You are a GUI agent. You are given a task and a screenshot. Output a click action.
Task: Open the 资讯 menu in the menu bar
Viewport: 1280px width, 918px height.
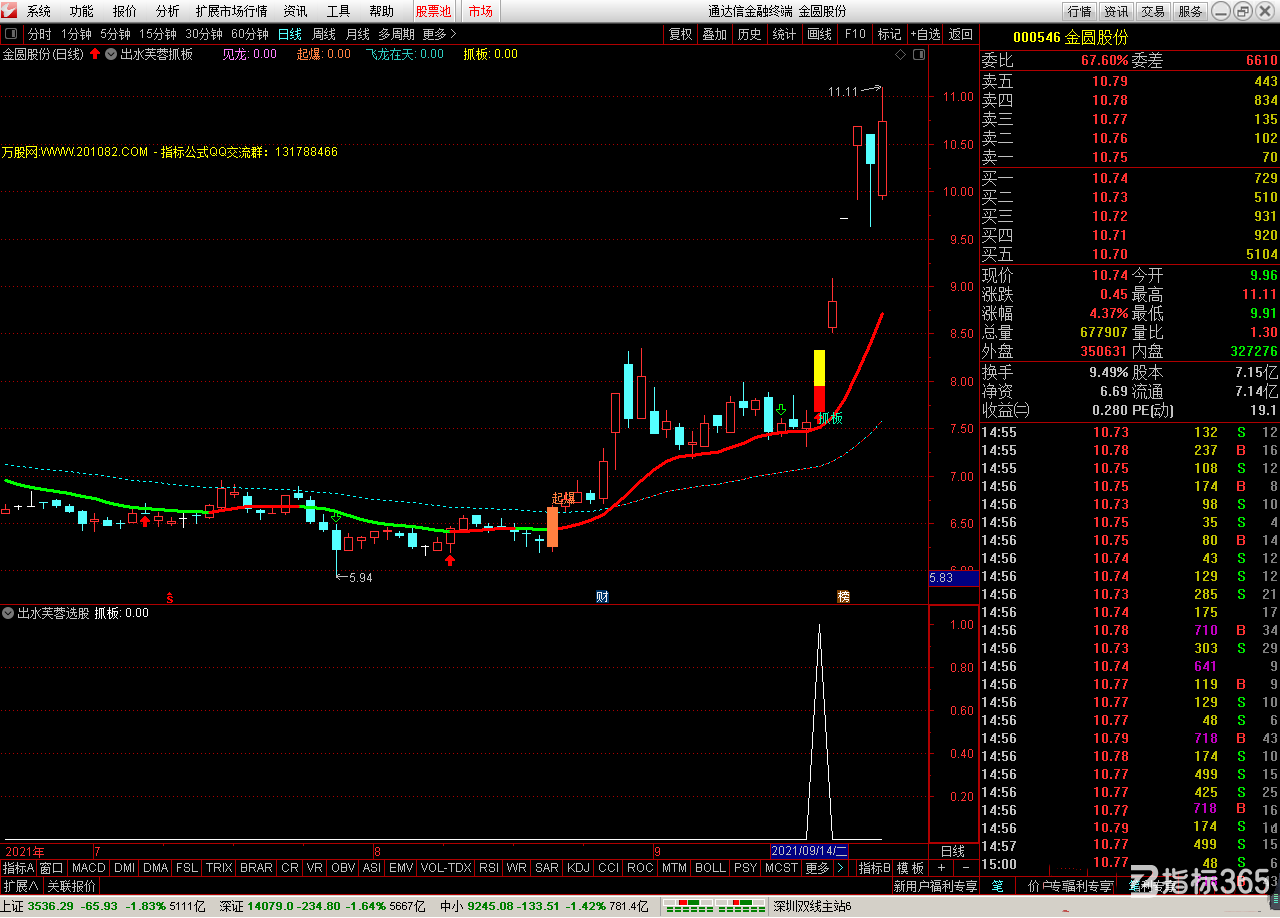click(295, 11)
